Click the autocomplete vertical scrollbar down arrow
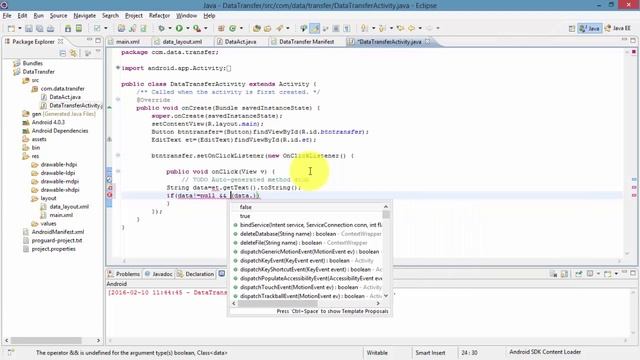 386,296
